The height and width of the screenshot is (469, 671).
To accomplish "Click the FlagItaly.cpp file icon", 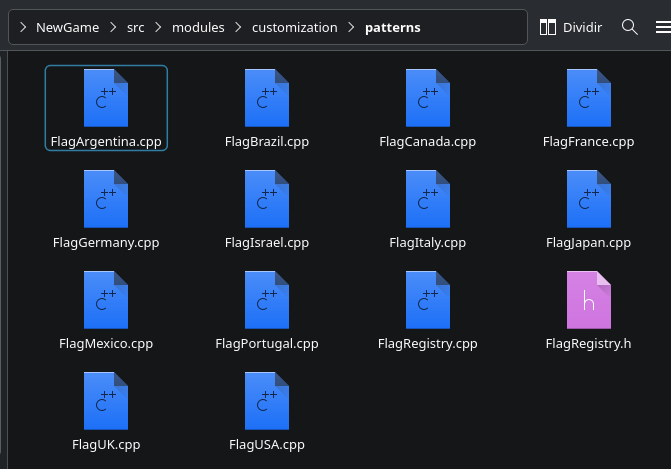I will [x=427, y=199].
